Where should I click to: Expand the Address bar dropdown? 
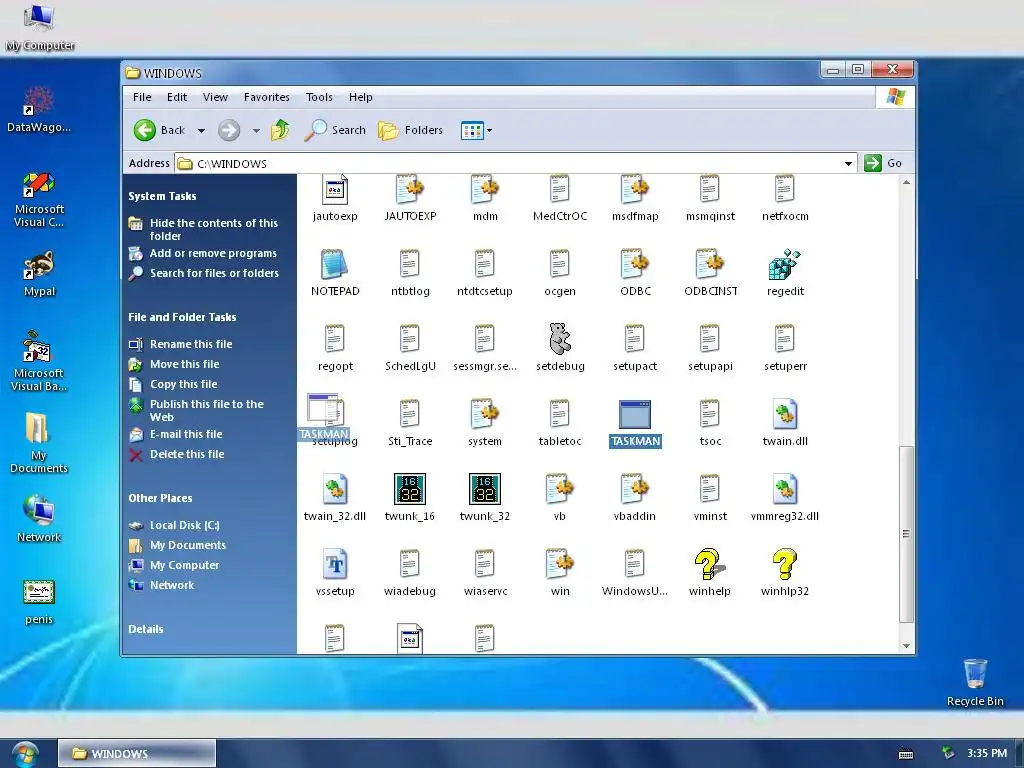(848, 163)
